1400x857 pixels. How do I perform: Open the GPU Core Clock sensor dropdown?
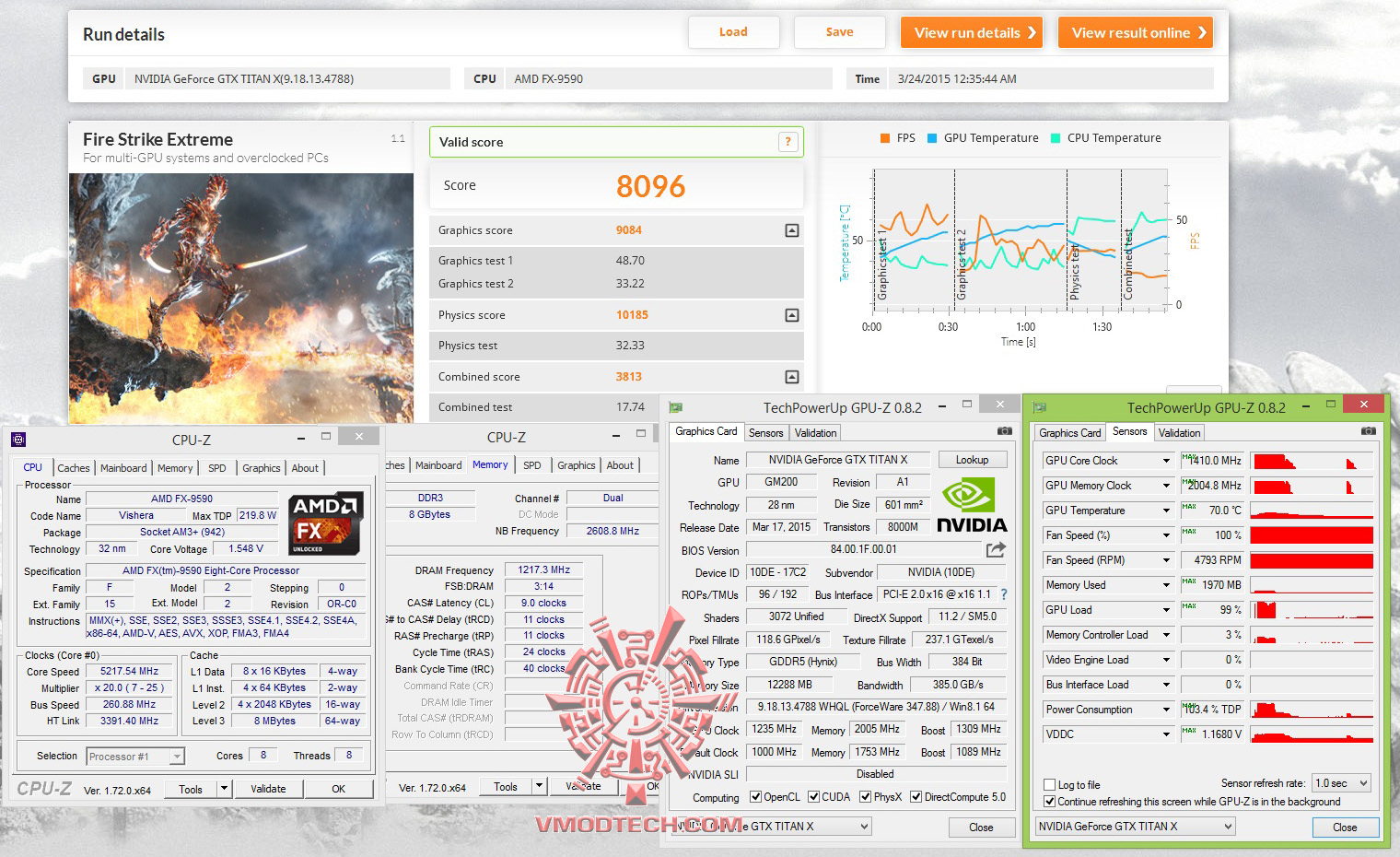1166,461
